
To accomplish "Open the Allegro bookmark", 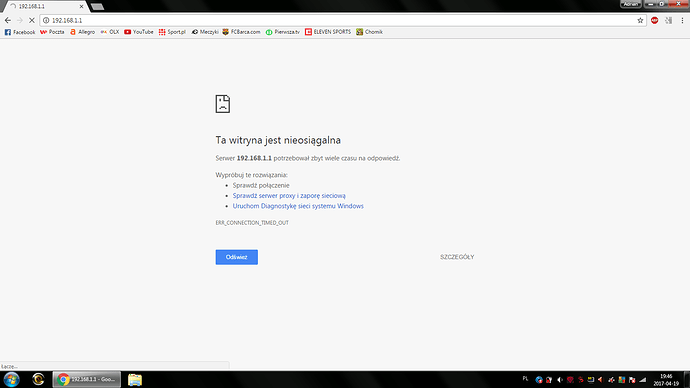I will 82,32.
